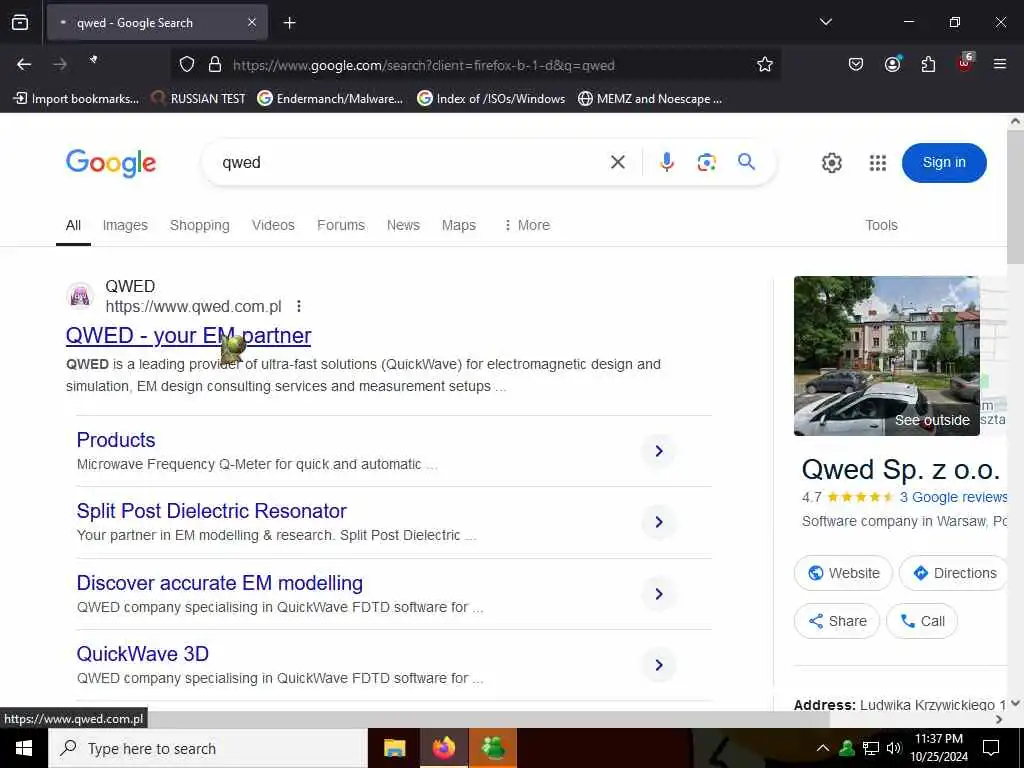This screenshot has width=1024, height=768.
Task: Click the Call button
Action: click(921, 621)
